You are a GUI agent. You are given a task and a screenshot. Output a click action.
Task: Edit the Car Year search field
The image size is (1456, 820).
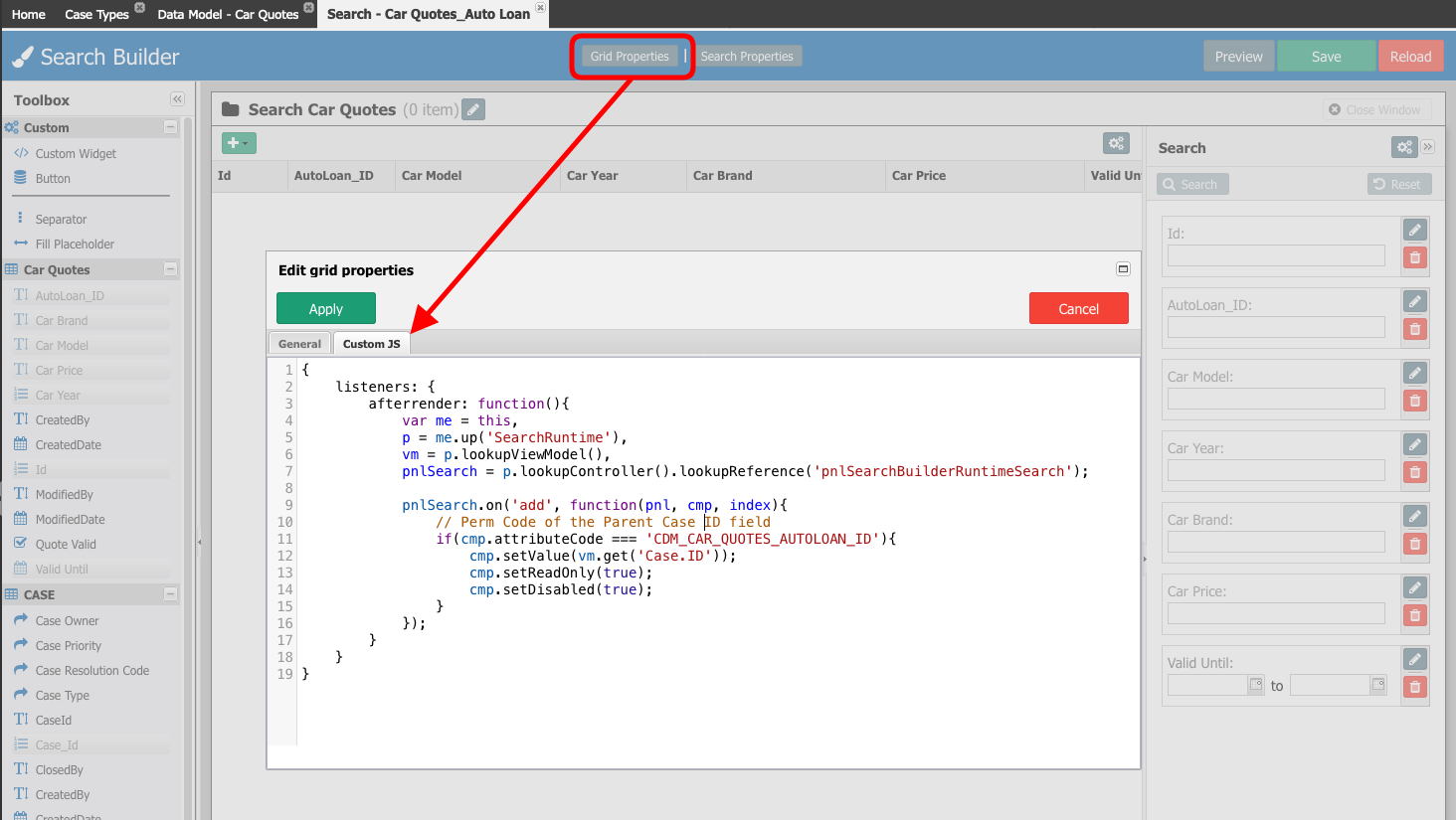(1415, 444)
